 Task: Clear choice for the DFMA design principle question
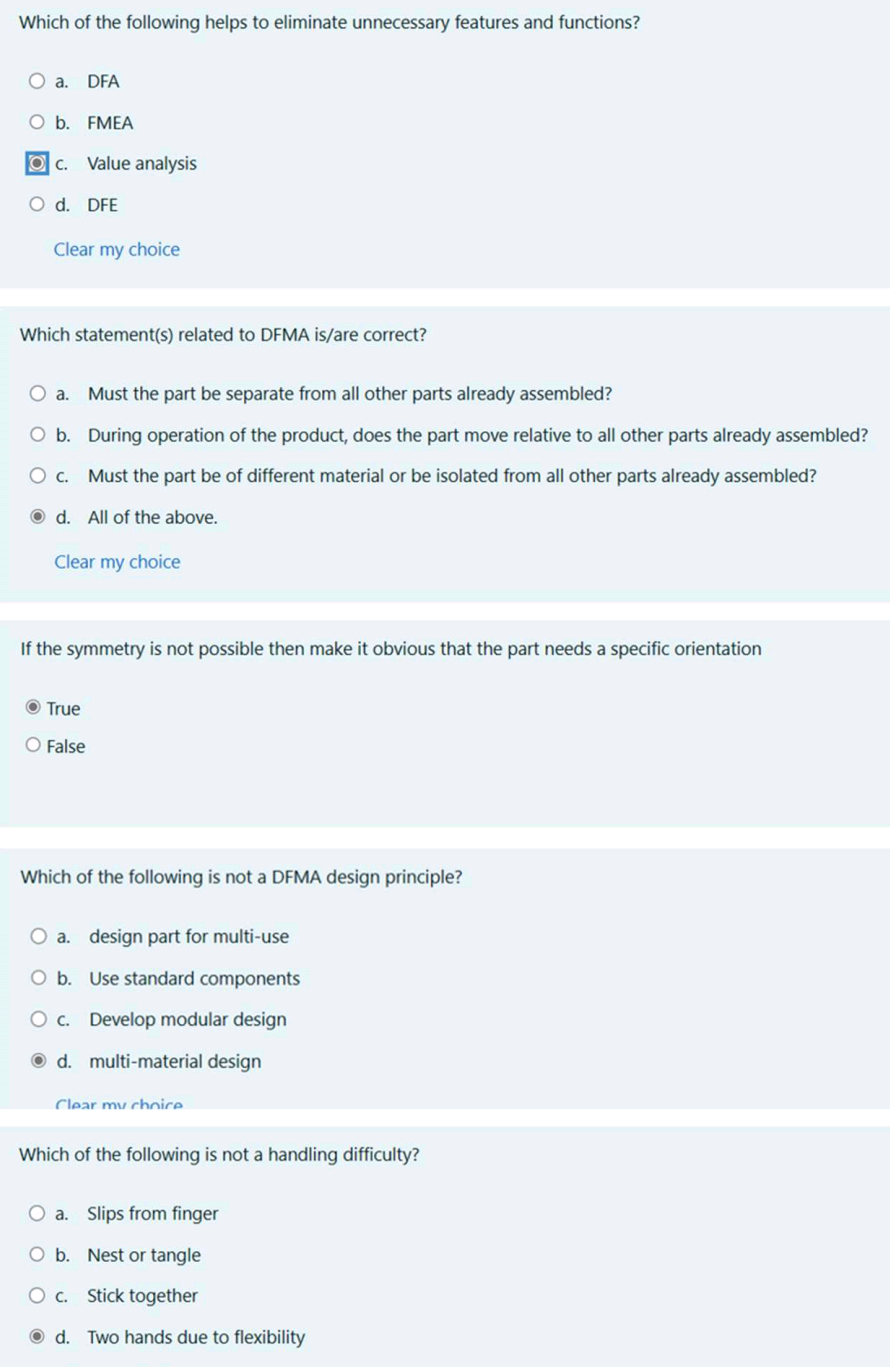tap(118, 1103)
